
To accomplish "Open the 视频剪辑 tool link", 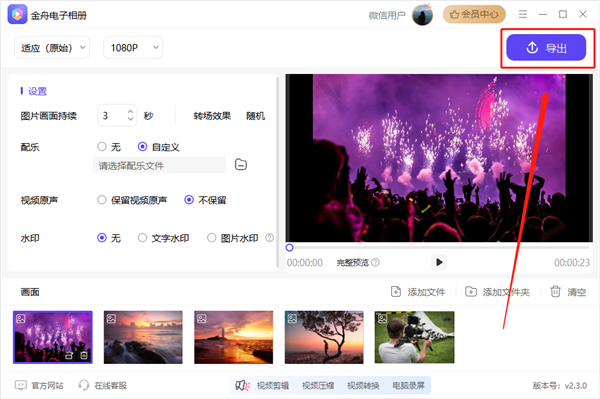I will click(272, 385).
